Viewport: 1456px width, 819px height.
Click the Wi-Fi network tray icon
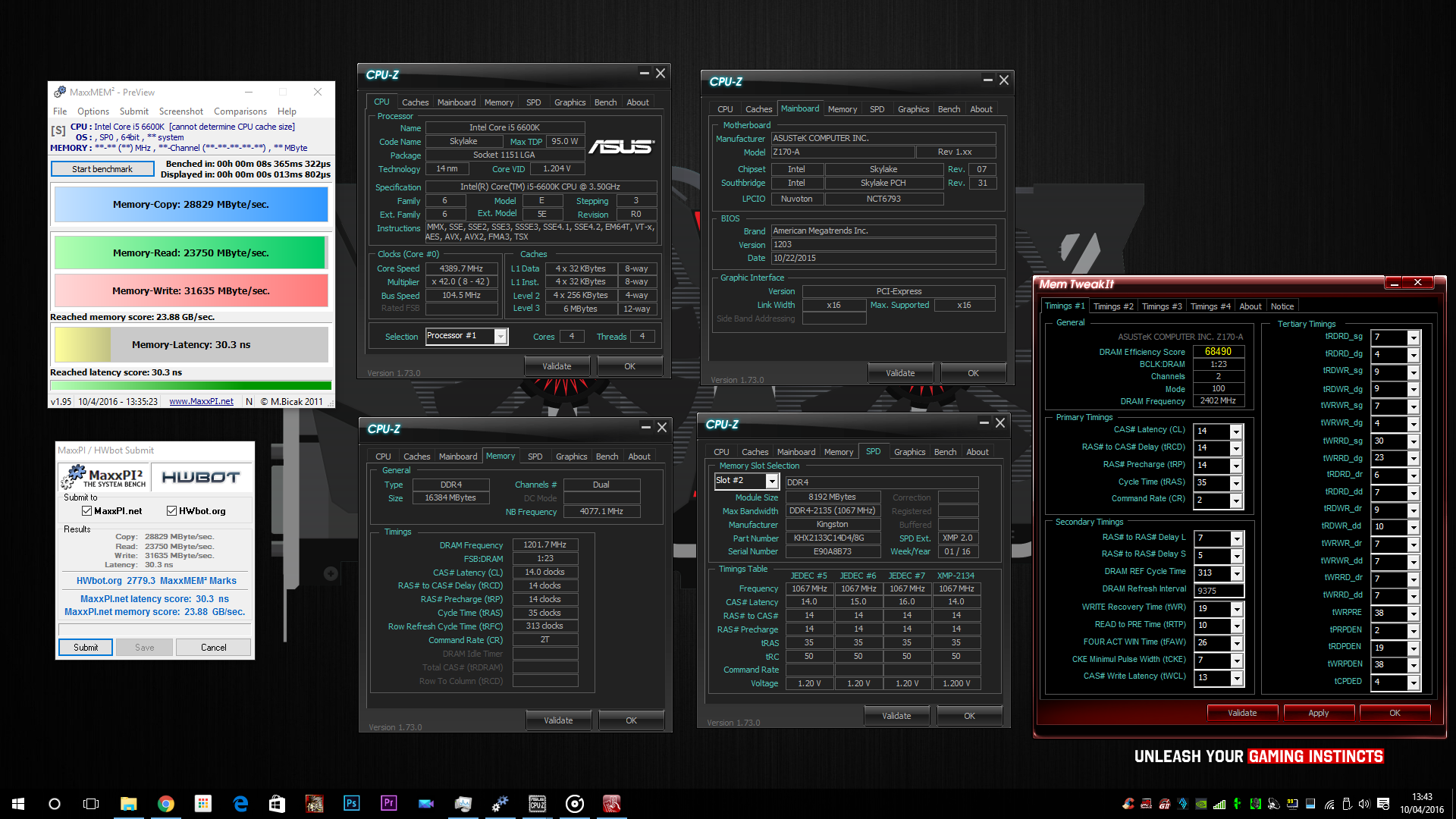coord(1329,804)
